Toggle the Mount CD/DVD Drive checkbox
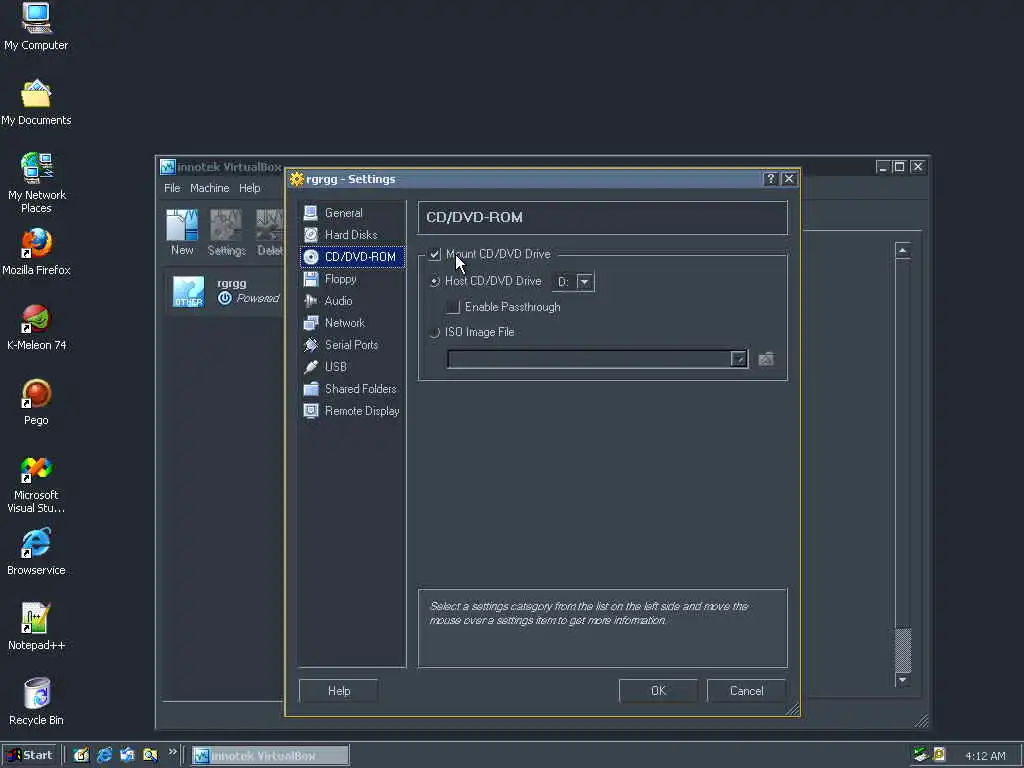 [x=435, y=254]
